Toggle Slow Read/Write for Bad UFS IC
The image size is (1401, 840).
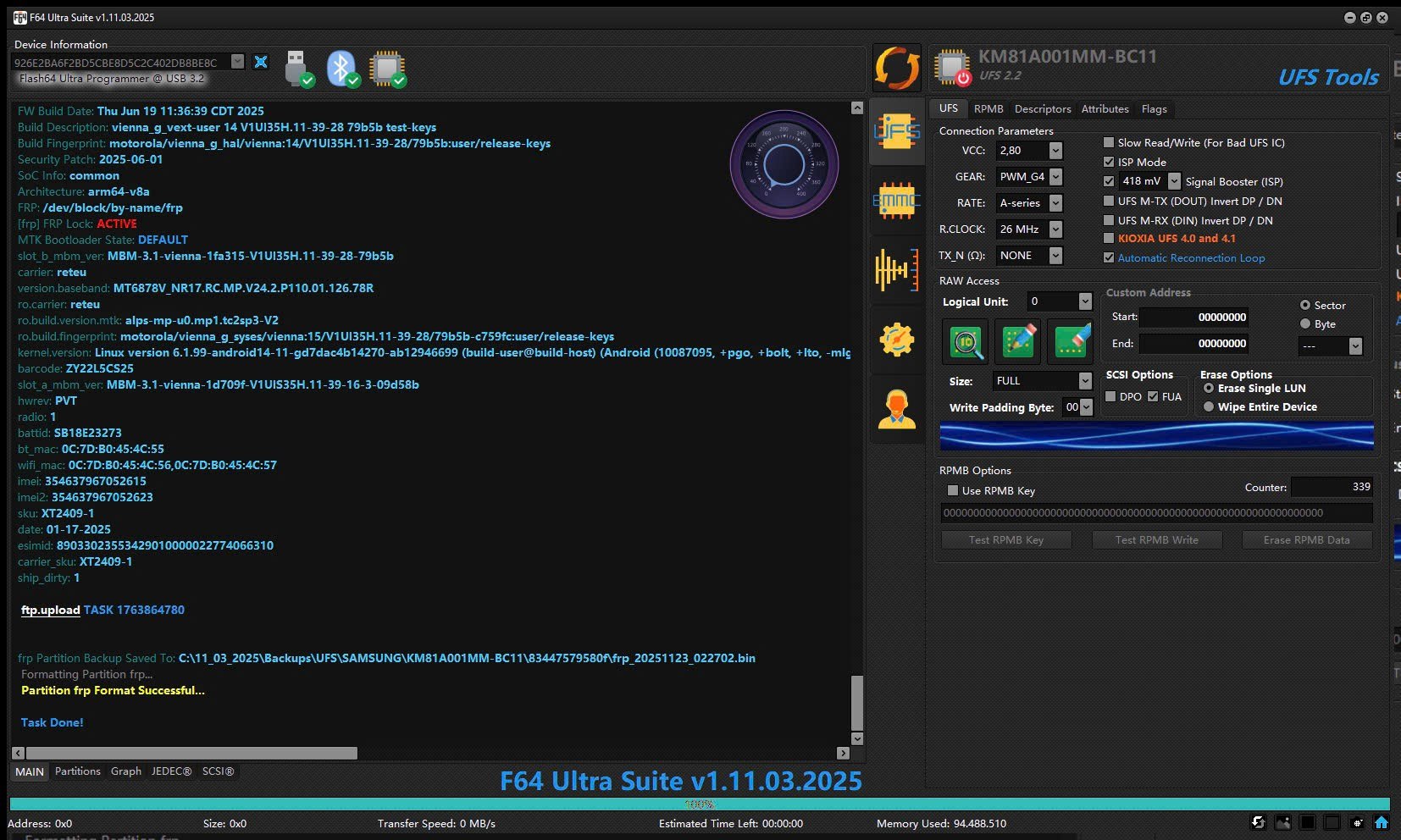coord(1109,142)
